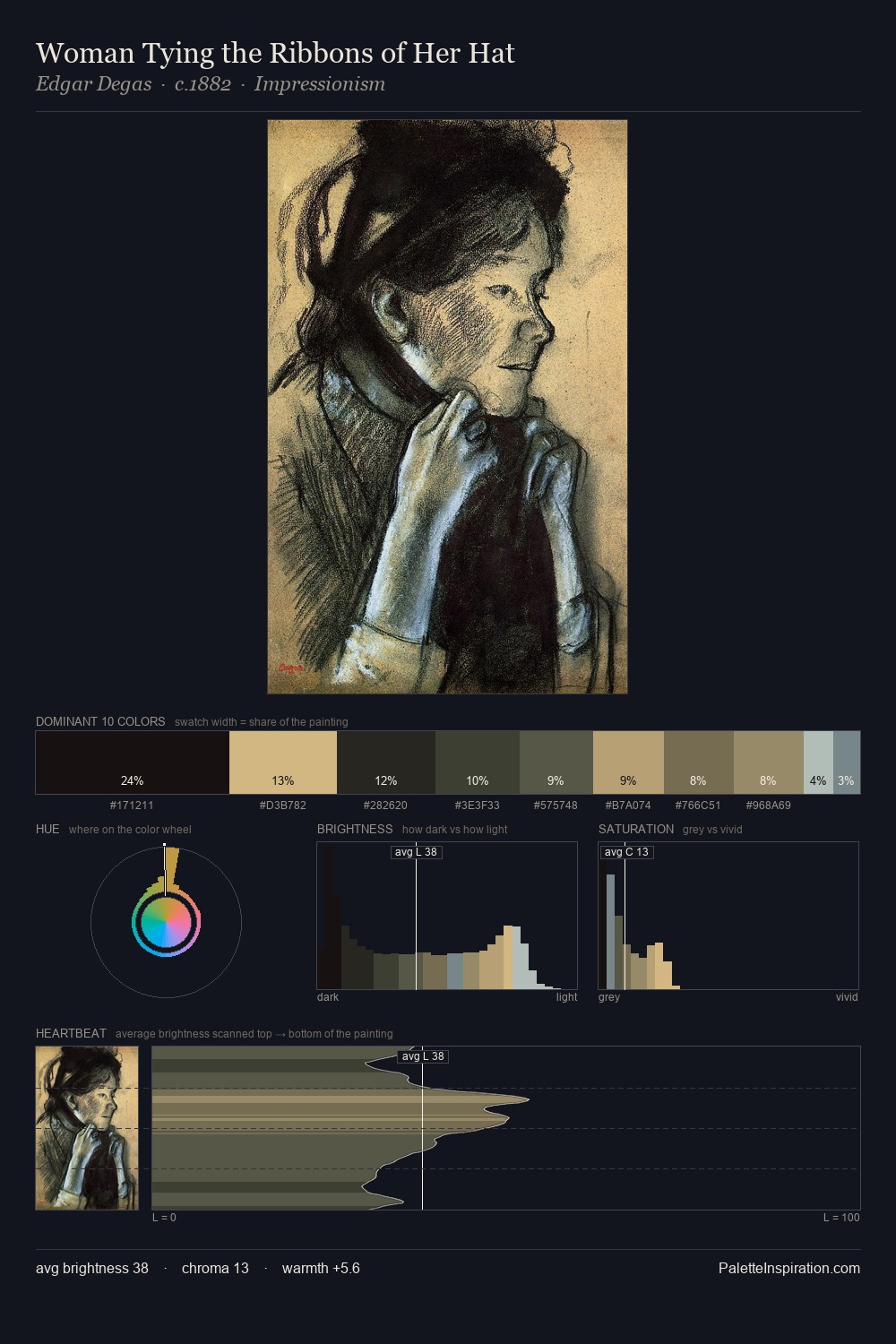Click the tallest grey bar in Saturation histogram

[x=611, y=932]
